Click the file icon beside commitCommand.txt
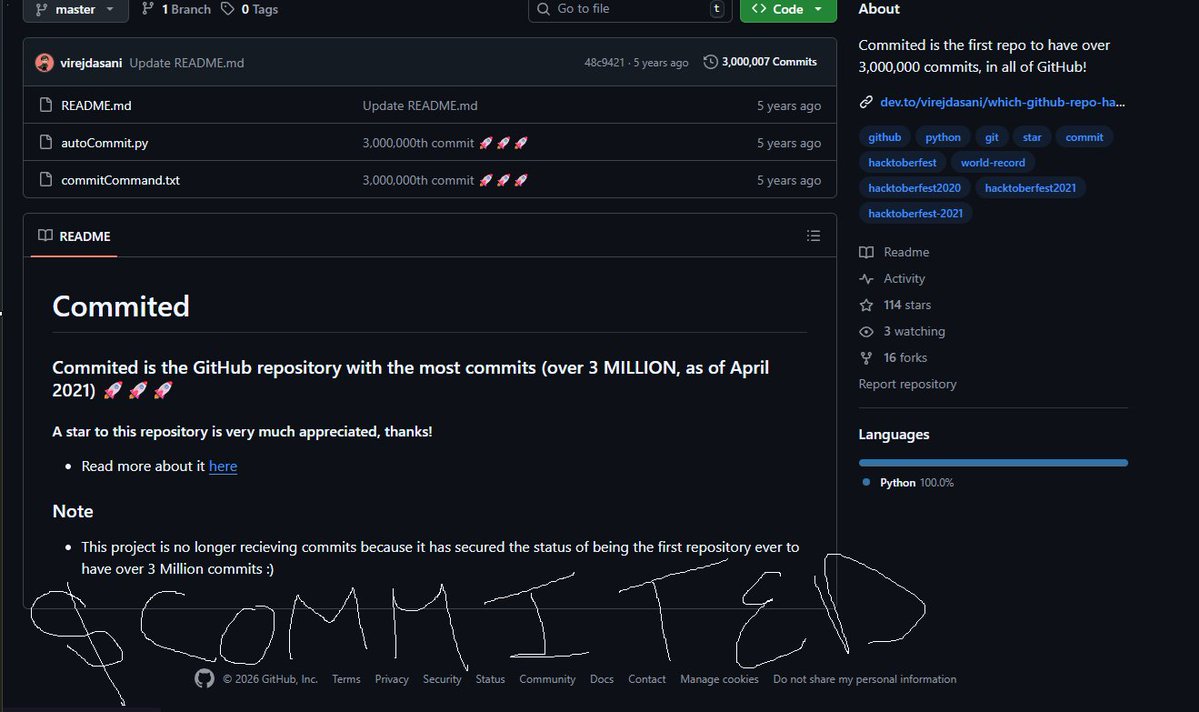 tap(46, 180)
